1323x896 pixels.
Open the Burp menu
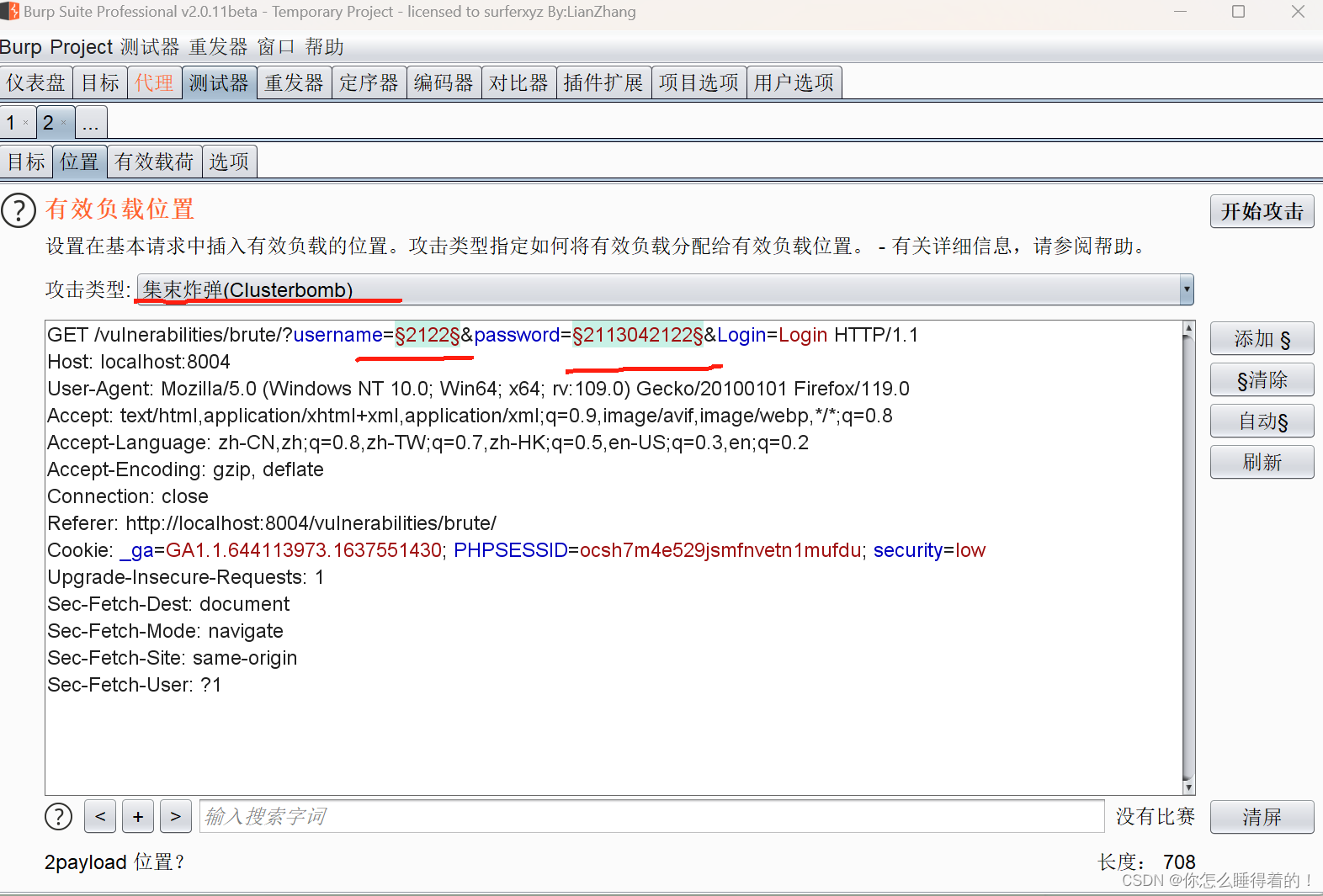21,47
